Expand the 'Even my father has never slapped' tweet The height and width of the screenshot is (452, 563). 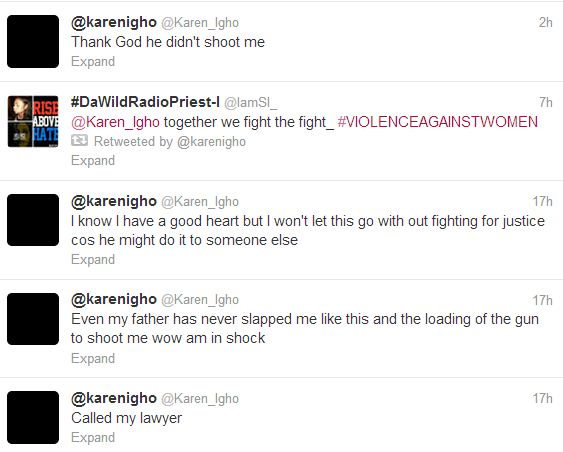pos(93,358)
